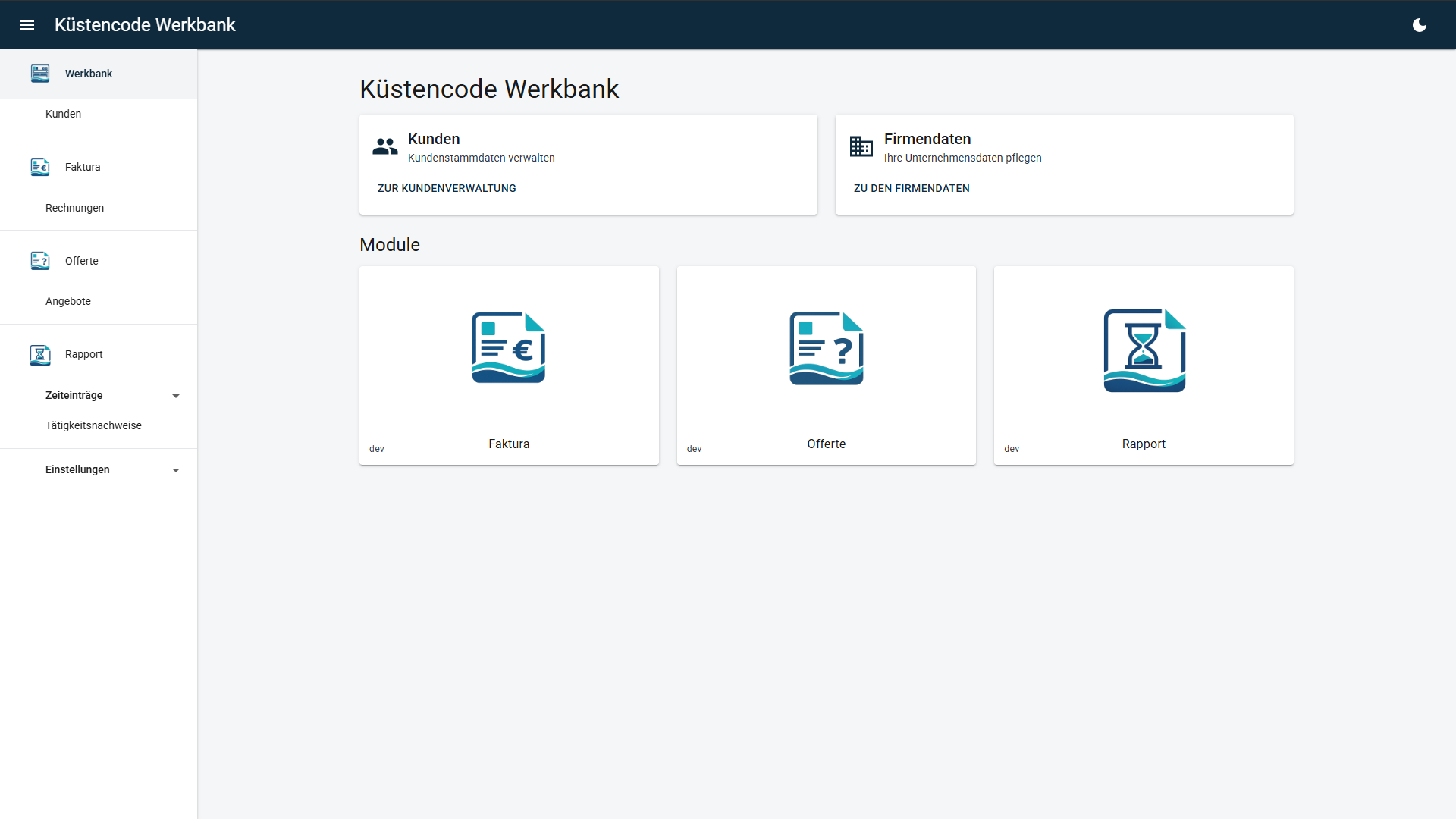Open Rechnungen from the sidebar

click(x=74, y=207)
